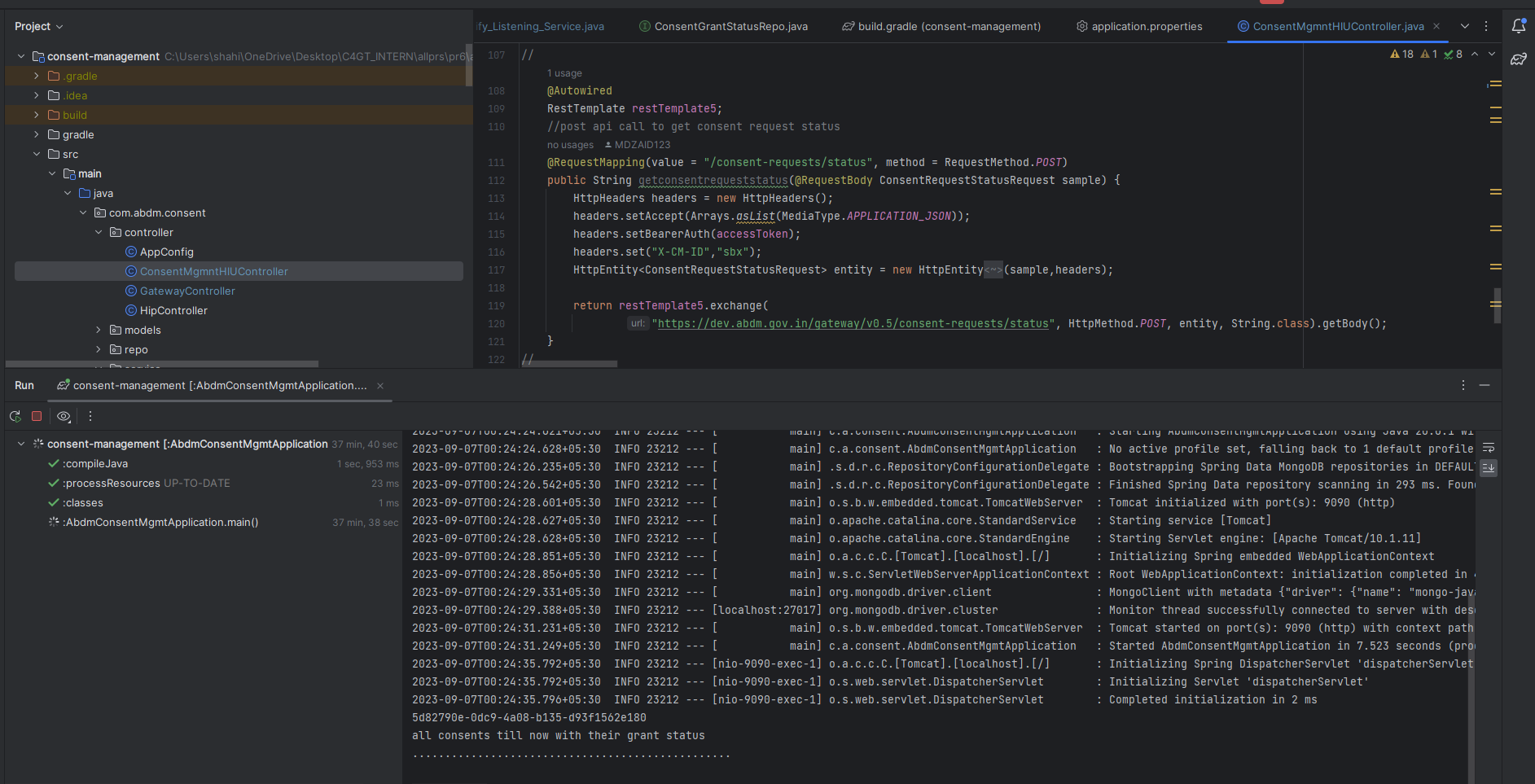Close the ConsentMgmntHIUController.java tab
1535x784 pixels.
pos(1436,26)
